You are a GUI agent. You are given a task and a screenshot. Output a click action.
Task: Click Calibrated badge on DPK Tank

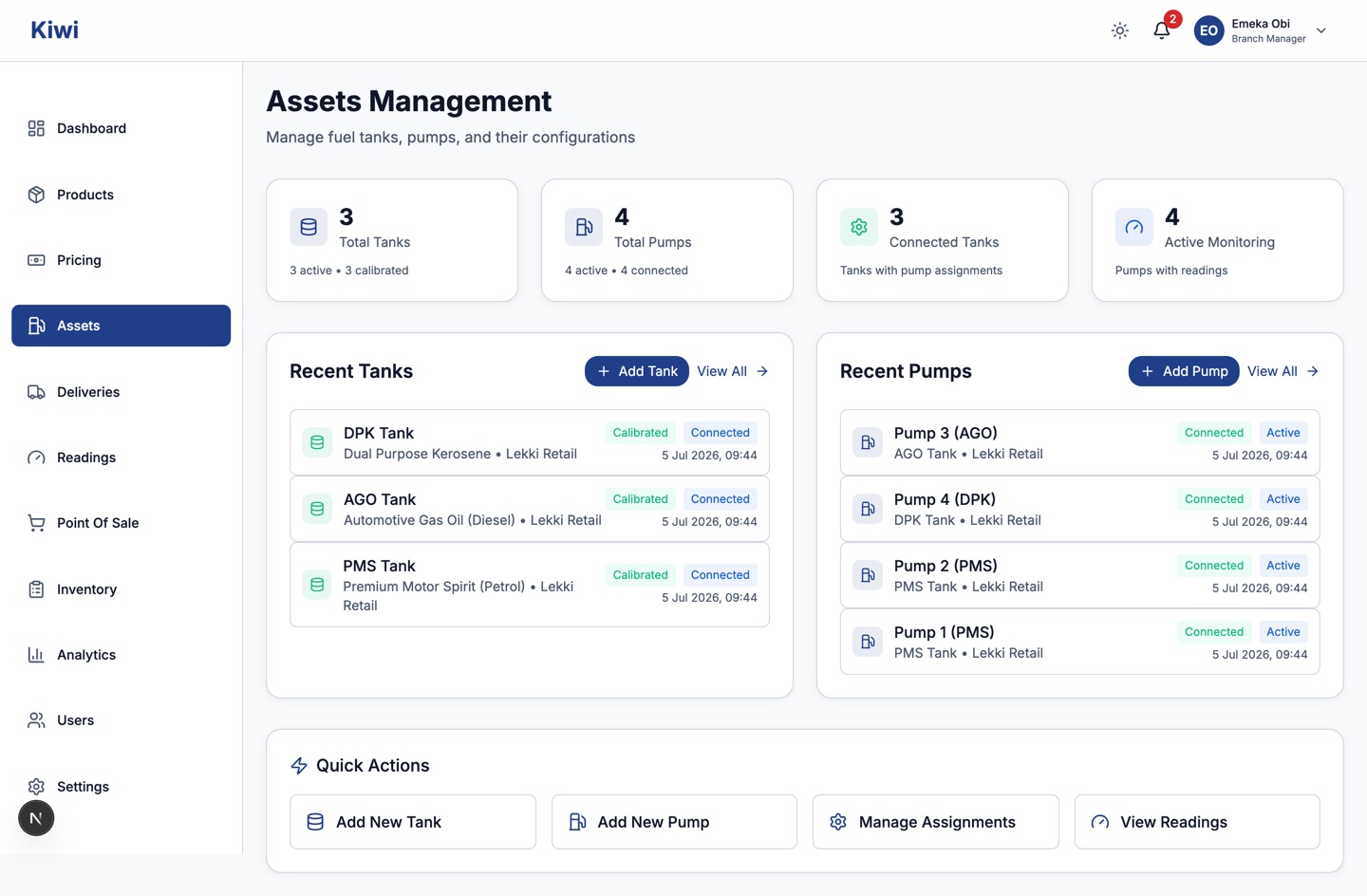[x=641, y=433]
